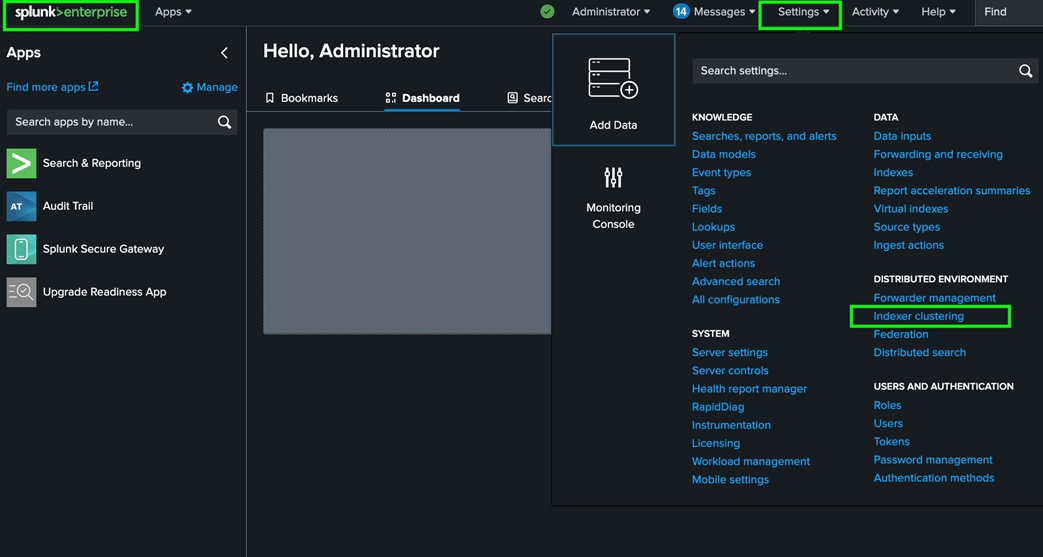Screen dimensions: 1043x557
Task: Open the Upgrade Readiness App icon
Action: [x=21, y=292]
